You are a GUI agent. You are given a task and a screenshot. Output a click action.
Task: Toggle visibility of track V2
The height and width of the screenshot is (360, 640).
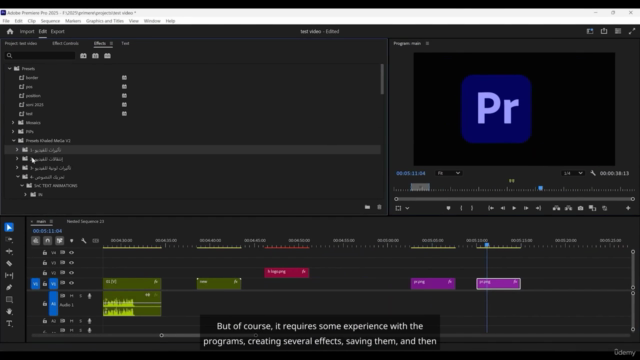pyautogui.click(x=71, y=273)
